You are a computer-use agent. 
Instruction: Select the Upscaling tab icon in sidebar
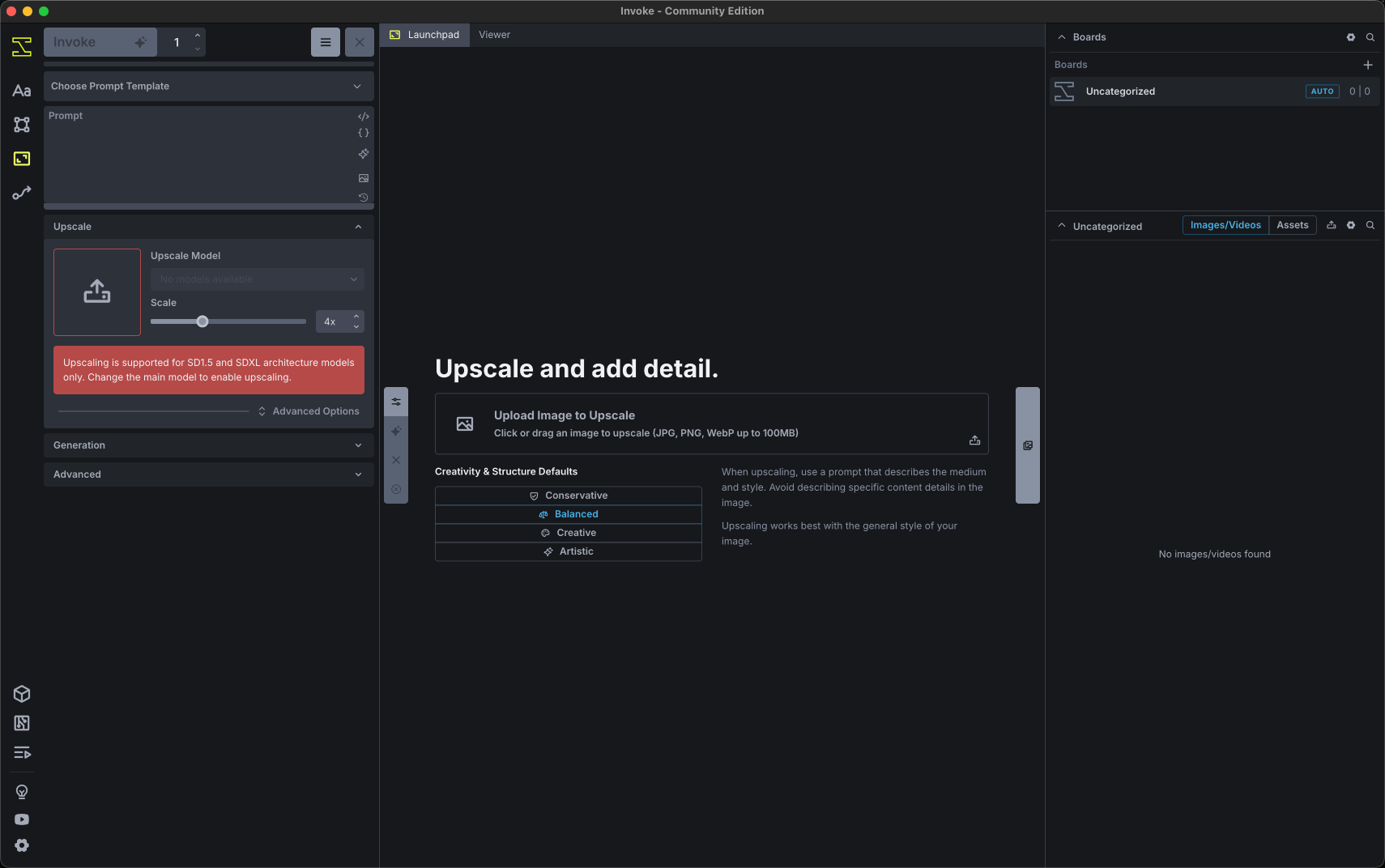pos(22,159)
